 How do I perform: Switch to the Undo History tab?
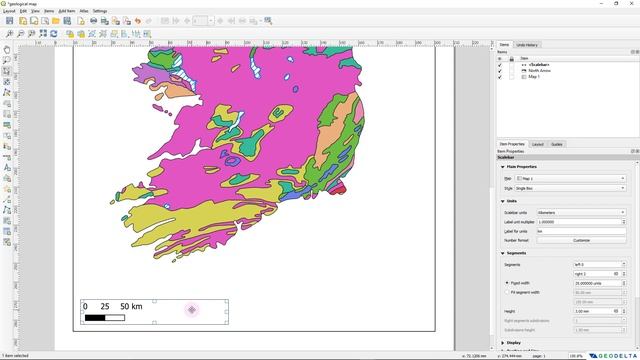pyautogui.click(x=527, y=45)
